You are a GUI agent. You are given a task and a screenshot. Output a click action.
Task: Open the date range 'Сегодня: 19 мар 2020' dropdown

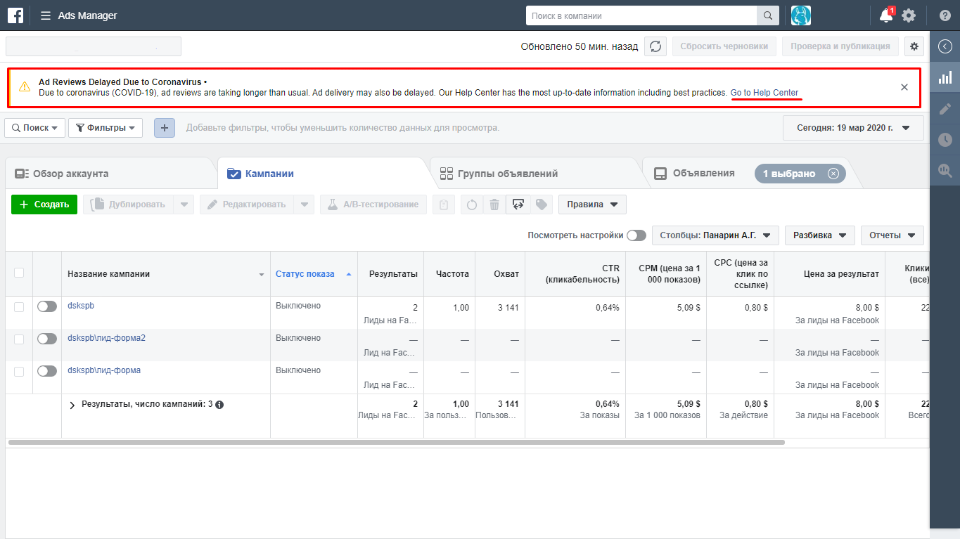pyautogui.click(x=852, y=128)
